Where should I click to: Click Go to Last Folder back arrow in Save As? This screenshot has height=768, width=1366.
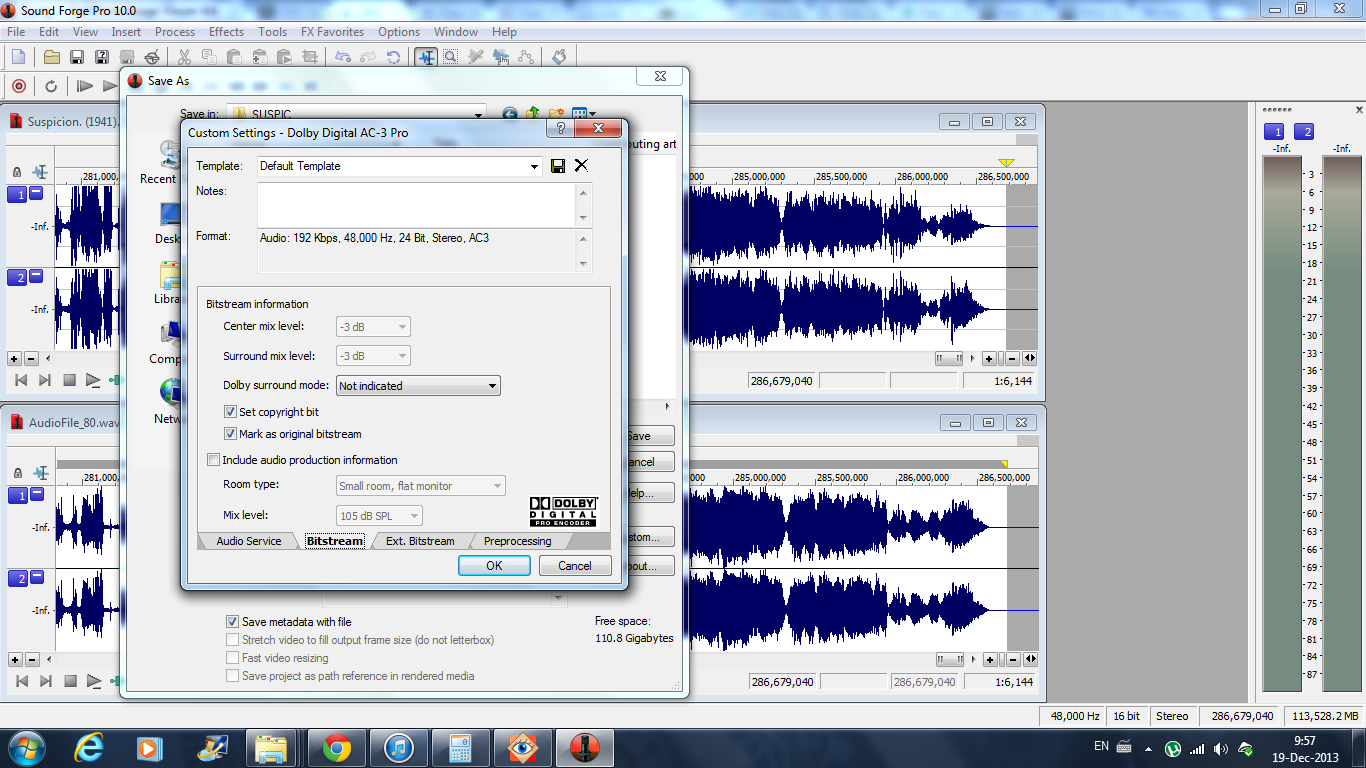(x=510, y=115)
